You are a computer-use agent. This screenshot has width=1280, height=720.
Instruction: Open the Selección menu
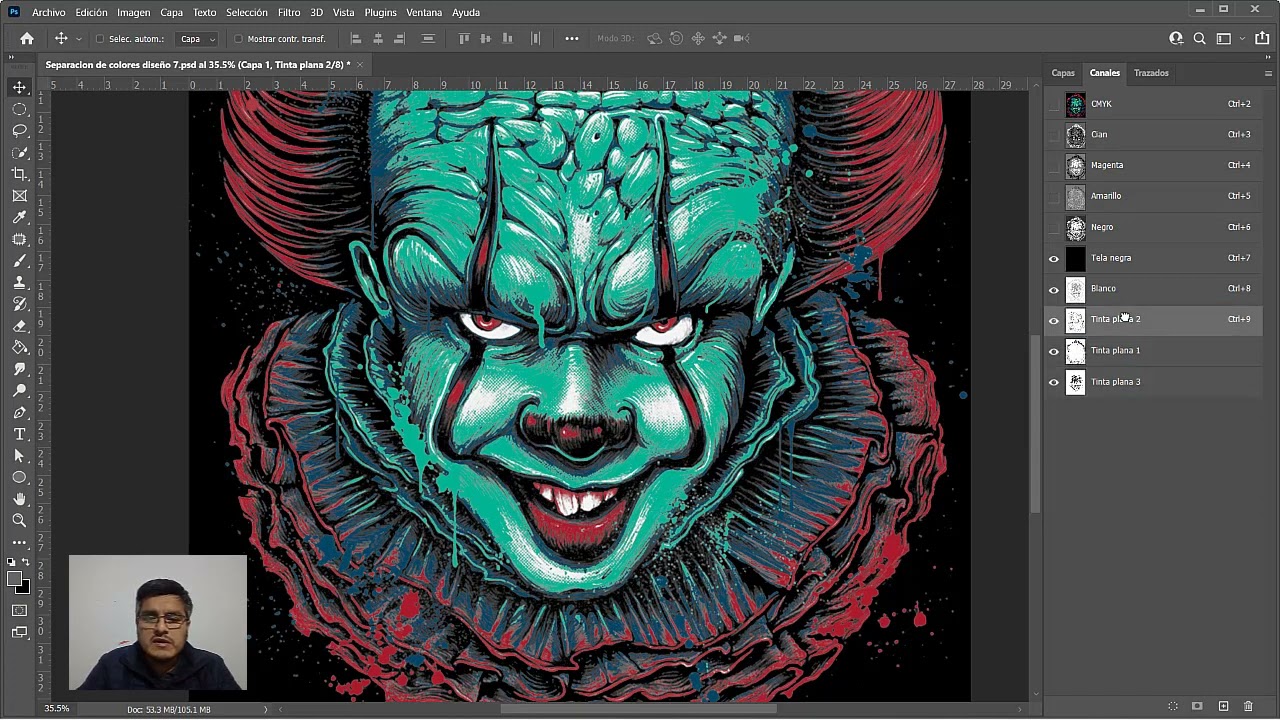pos(246,12)
